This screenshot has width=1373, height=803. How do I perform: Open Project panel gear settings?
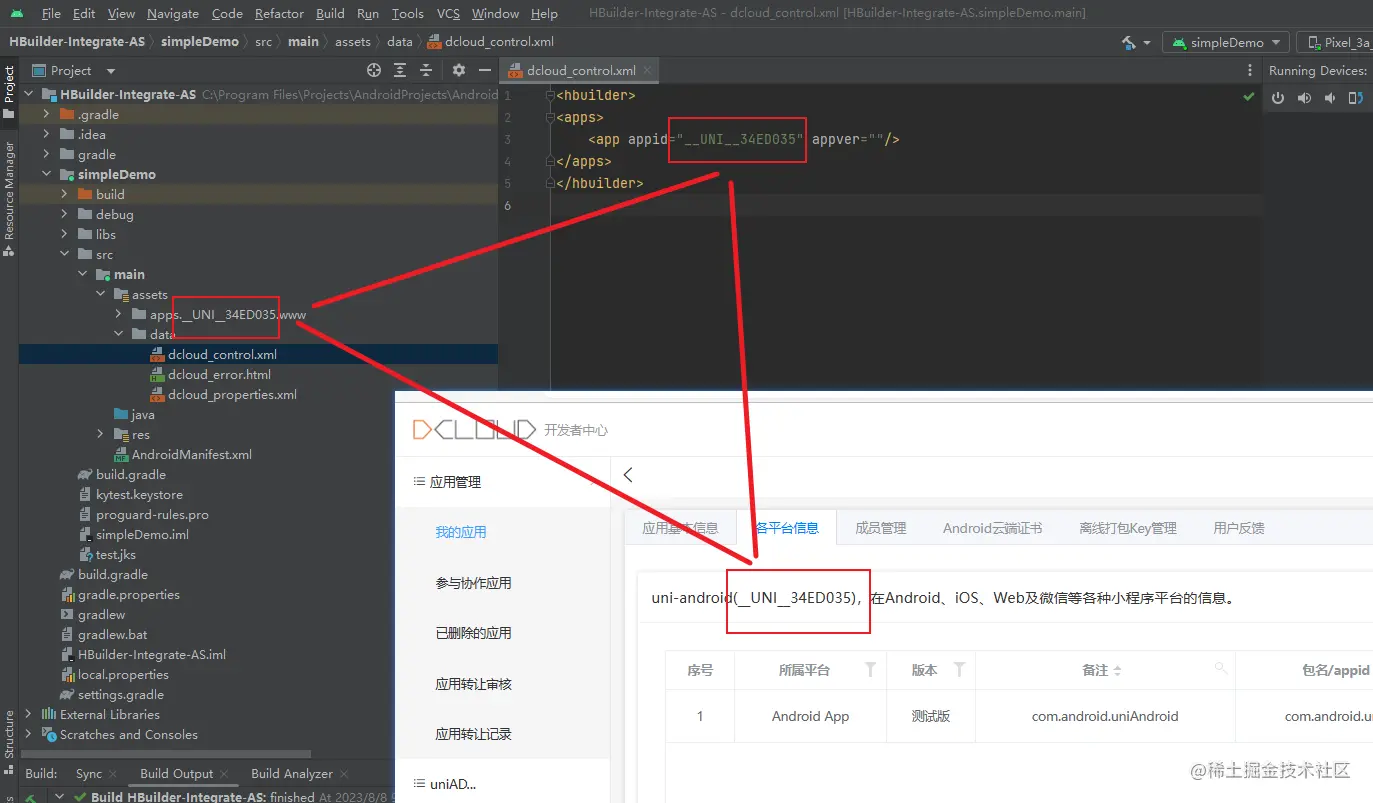point(459,70)
